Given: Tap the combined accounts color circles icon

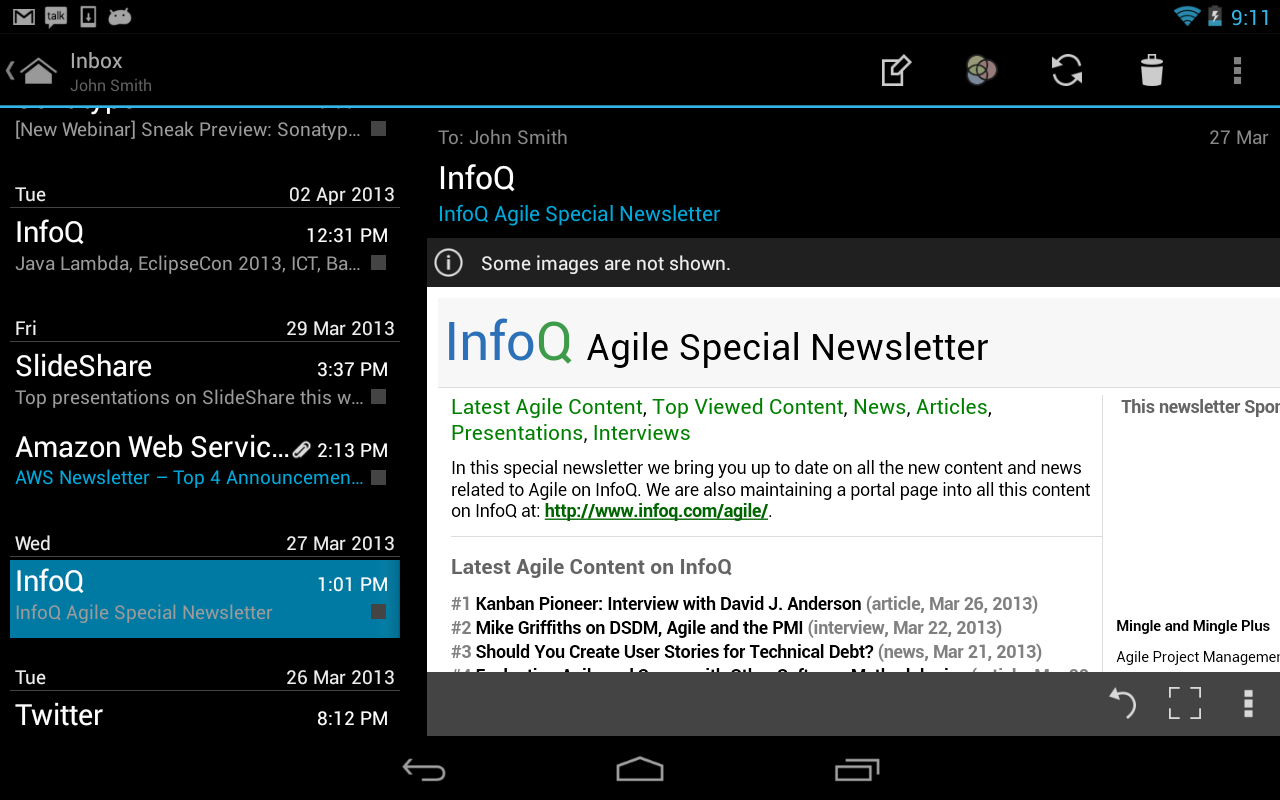Looking at the screenshot, I should click(x=980, y=70).
